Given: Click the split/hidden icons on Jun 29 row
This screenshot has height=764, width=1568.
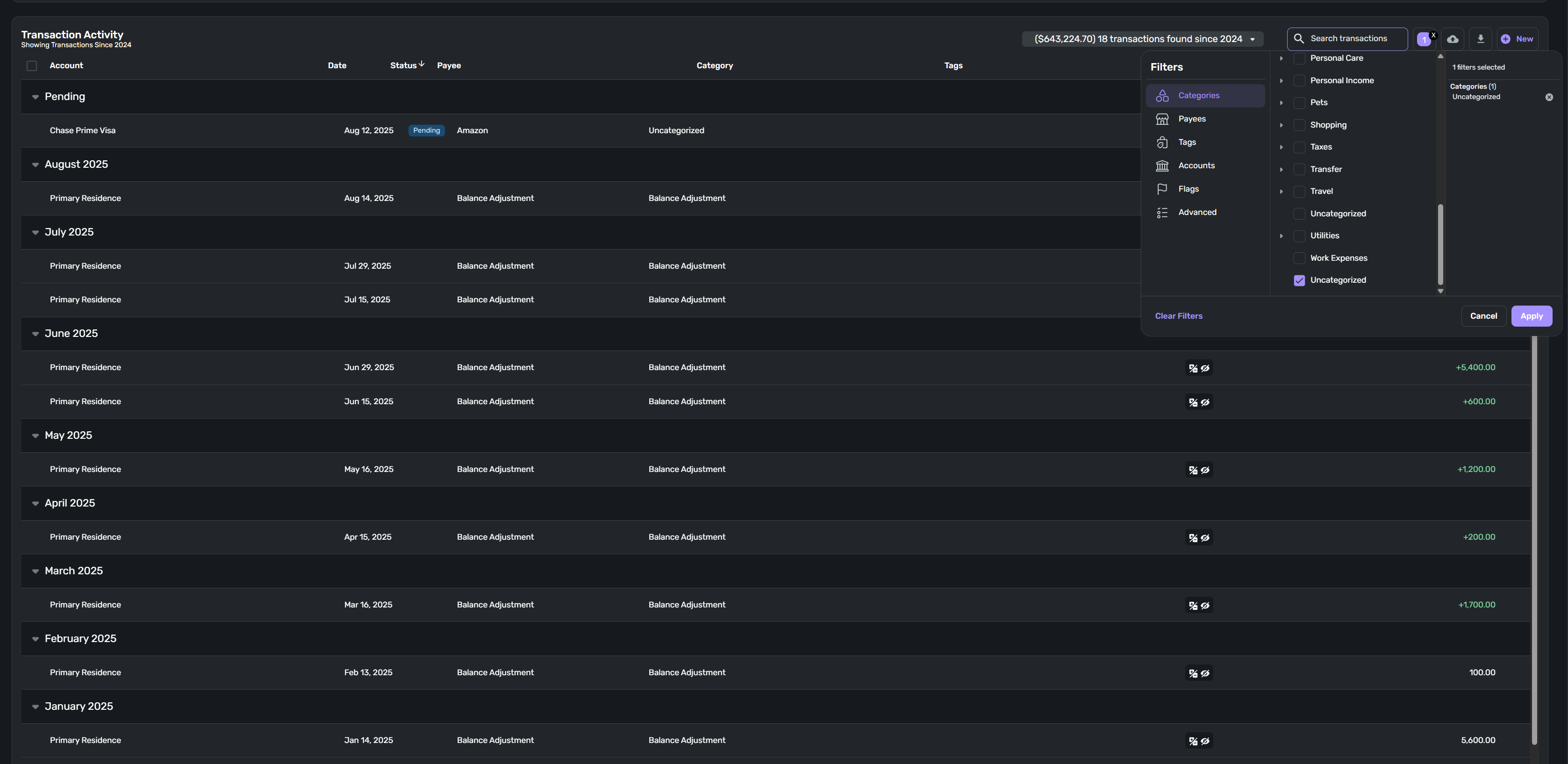Looking at the screenshot, I should (1198, 368).
